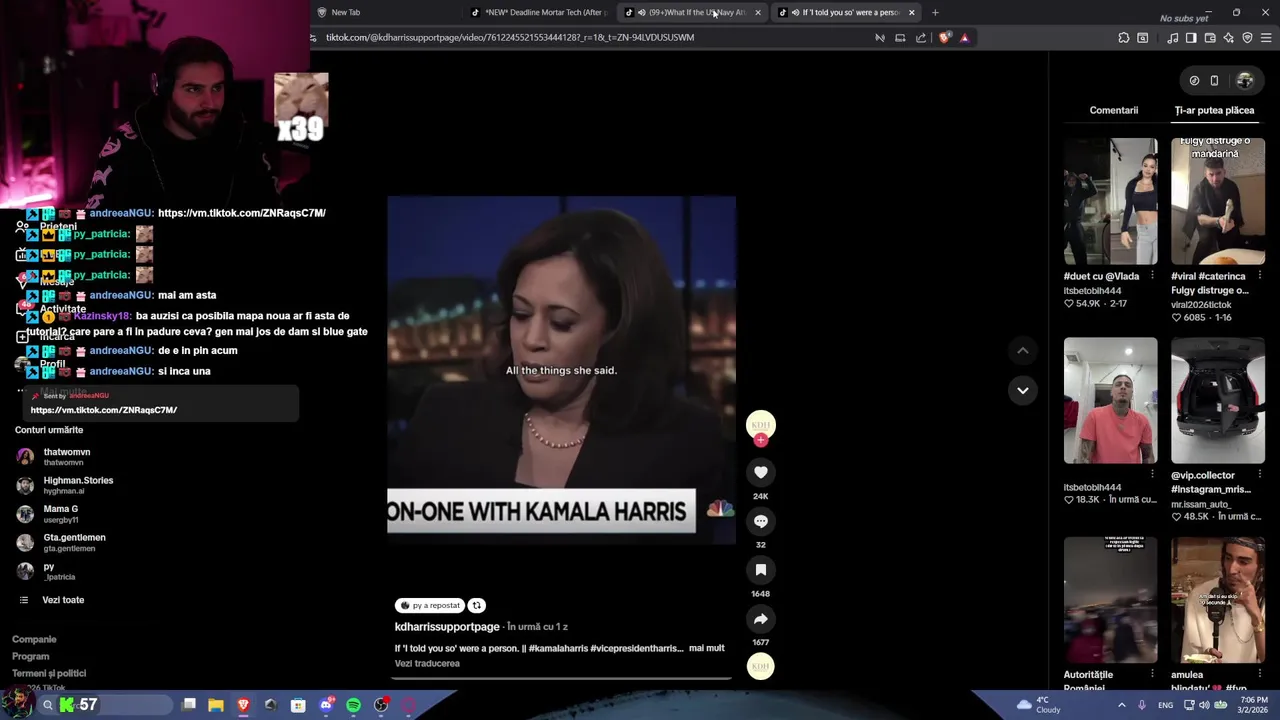Open the Brave Wallet icon
Viewport: 1280px width, 720px height.
(x=1210, y=38)
